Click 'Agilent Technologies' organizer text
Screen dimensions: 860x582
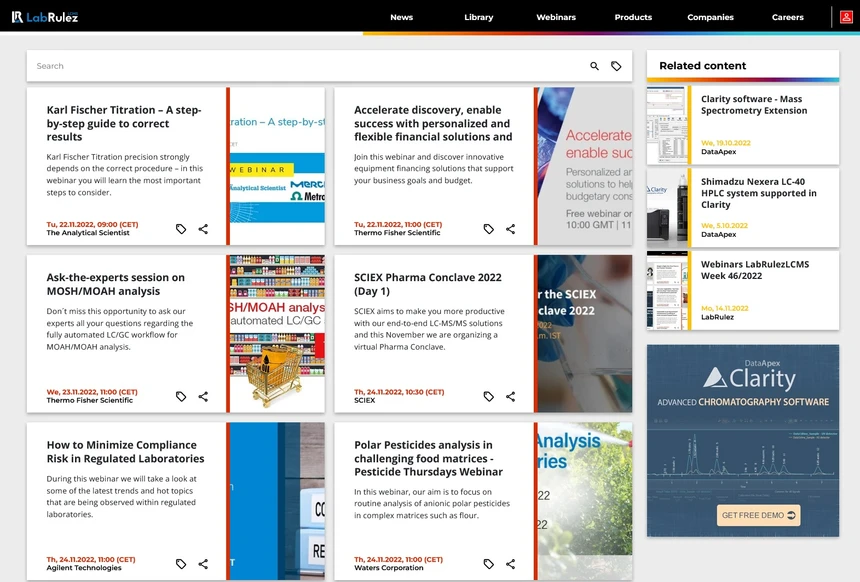pos(84,567)
